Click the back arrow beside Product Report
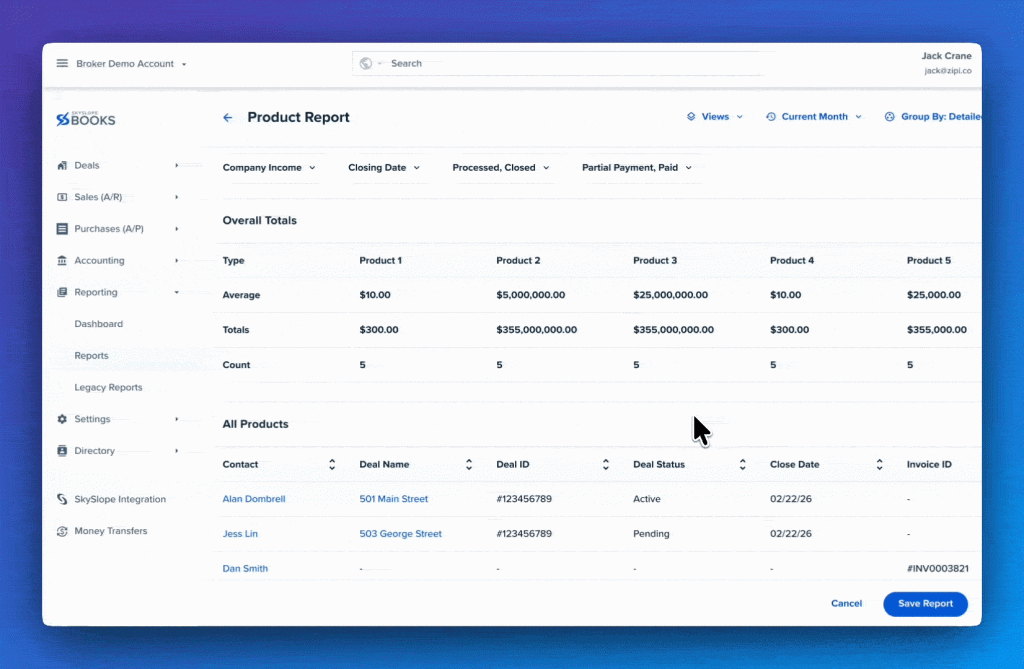This screenshot has width=1024, height=669. coord(227,118)
